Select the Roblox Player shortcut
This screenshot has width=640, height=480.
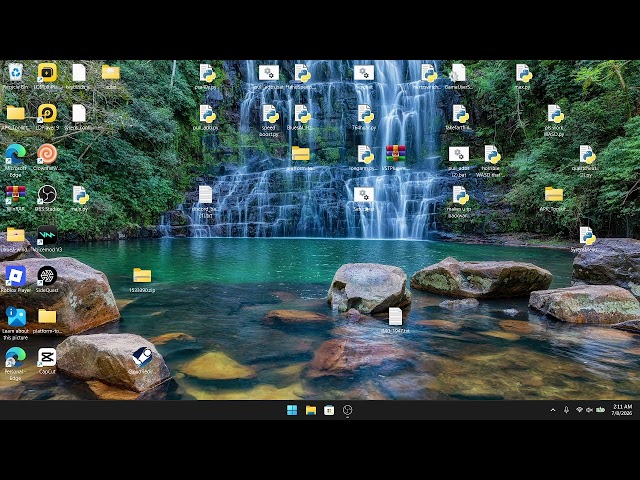[x=16, y=280]
